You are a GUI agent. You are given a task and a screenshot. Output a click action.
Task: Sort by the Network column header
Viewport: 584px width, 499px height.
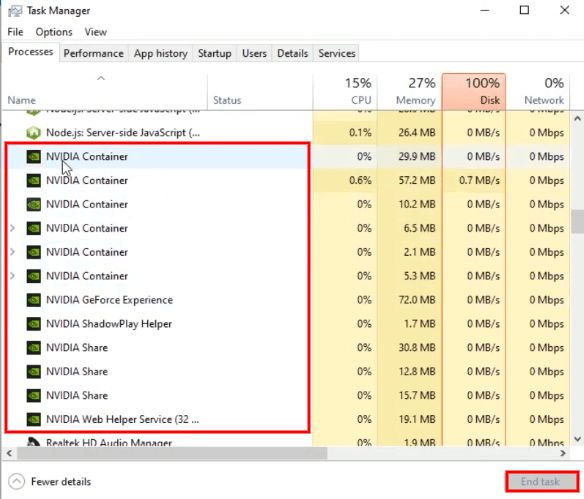point(537,92)
